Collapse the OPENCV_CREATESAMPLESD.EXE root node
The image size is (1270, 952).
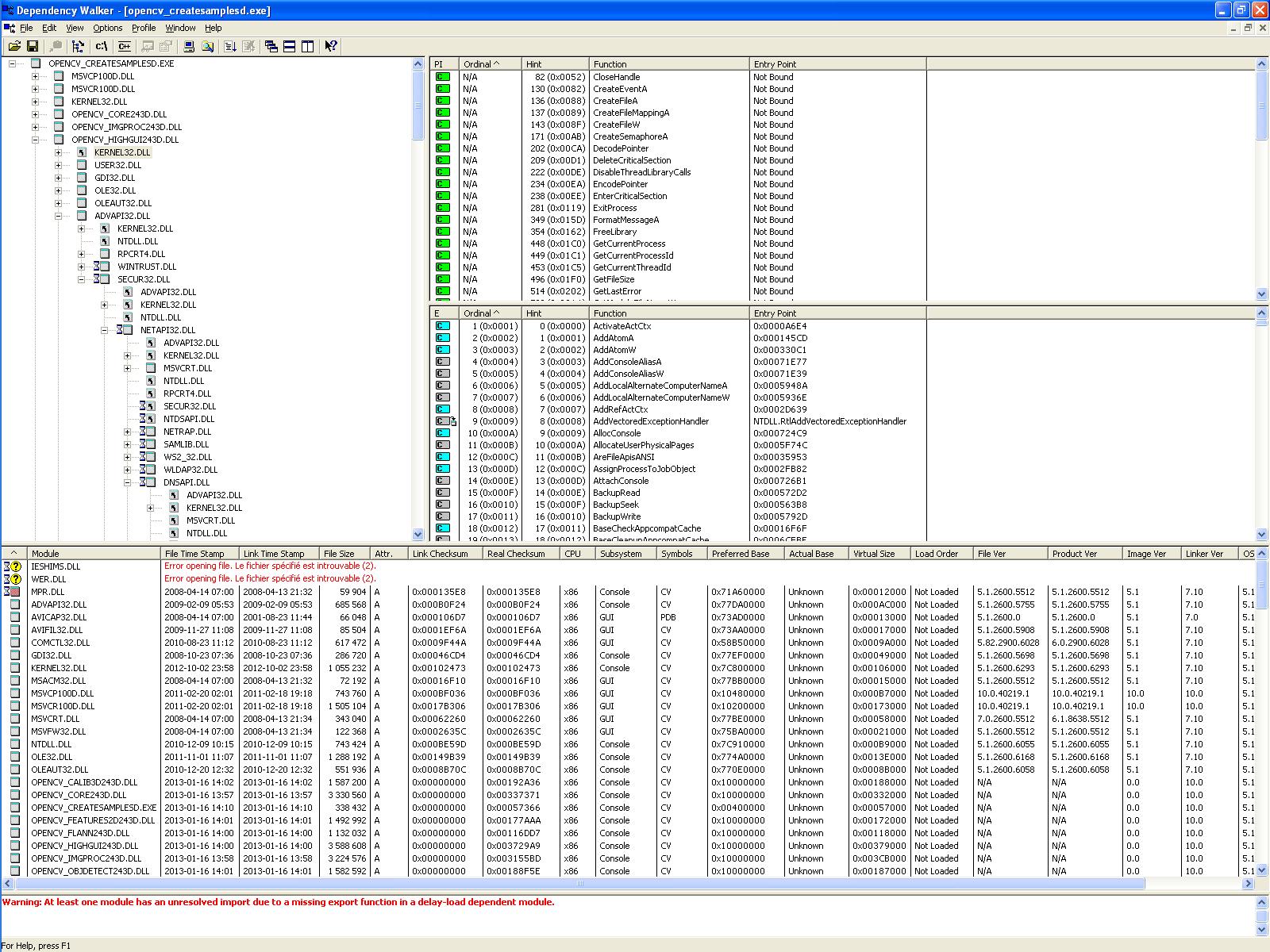12,63
